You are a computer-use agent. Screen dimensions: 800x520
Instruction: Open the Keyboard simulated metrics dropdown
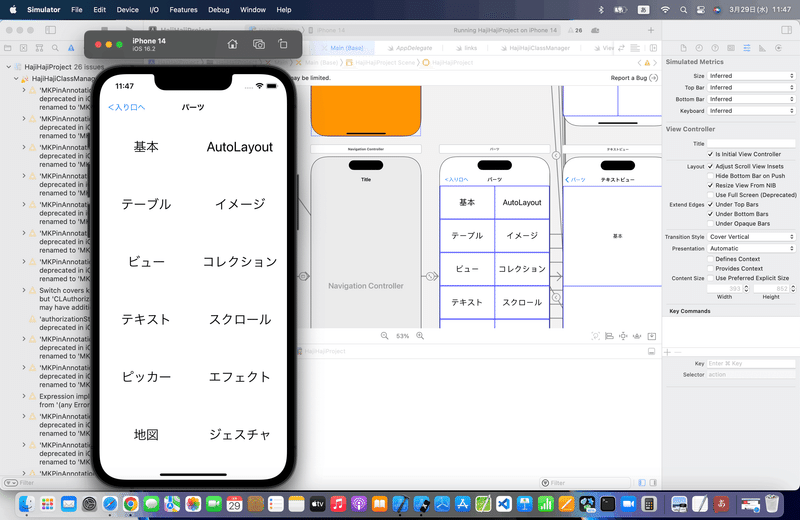point(751,111)
